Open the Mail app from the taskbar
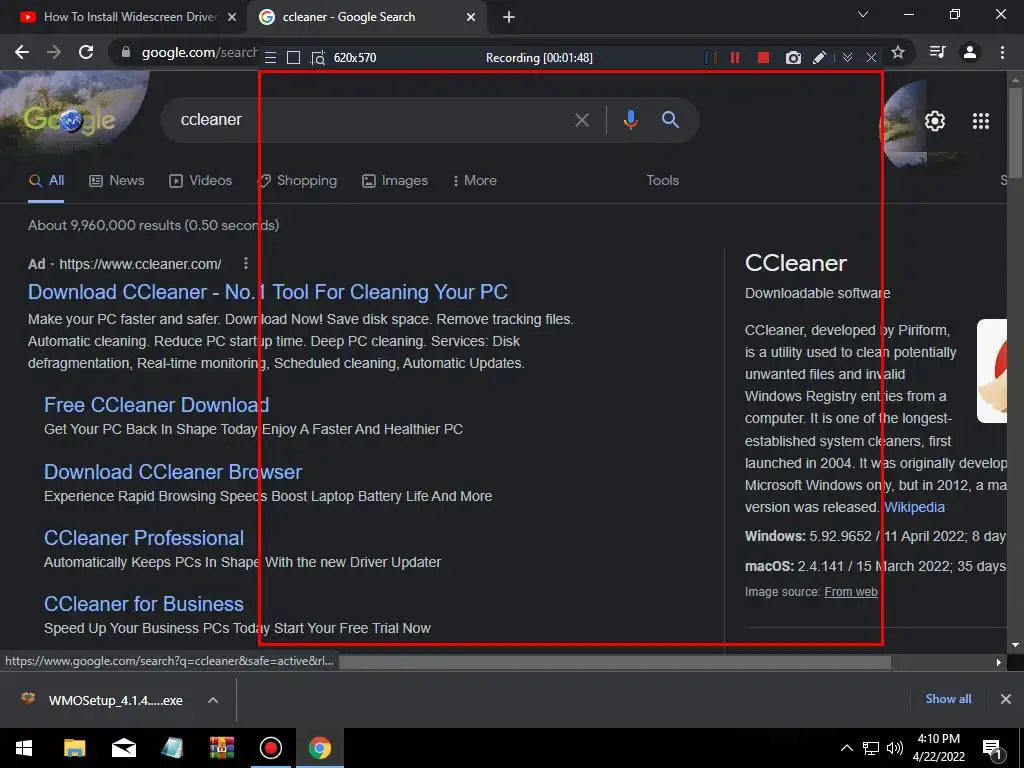The image size is (1024, 768). (123, 748)
